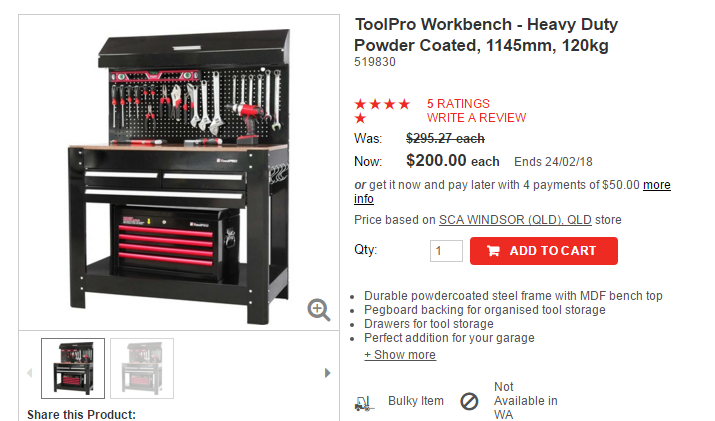This screenshot has height=421, width=715.
Task: Open the 'WRITE A REVIEW' link
Action: [x=477, y=118]
